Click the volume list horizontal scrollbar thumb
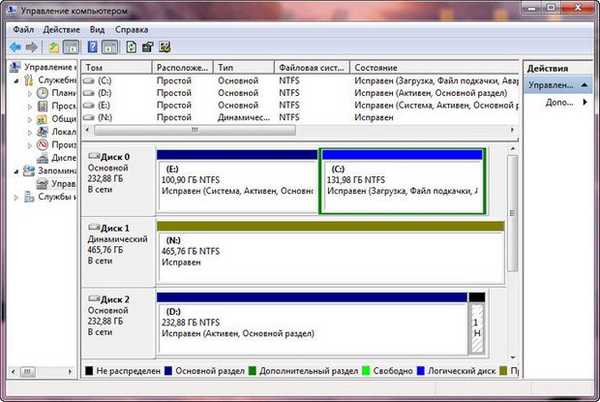The height and width of the screenshot is (402, 600). 195,130
